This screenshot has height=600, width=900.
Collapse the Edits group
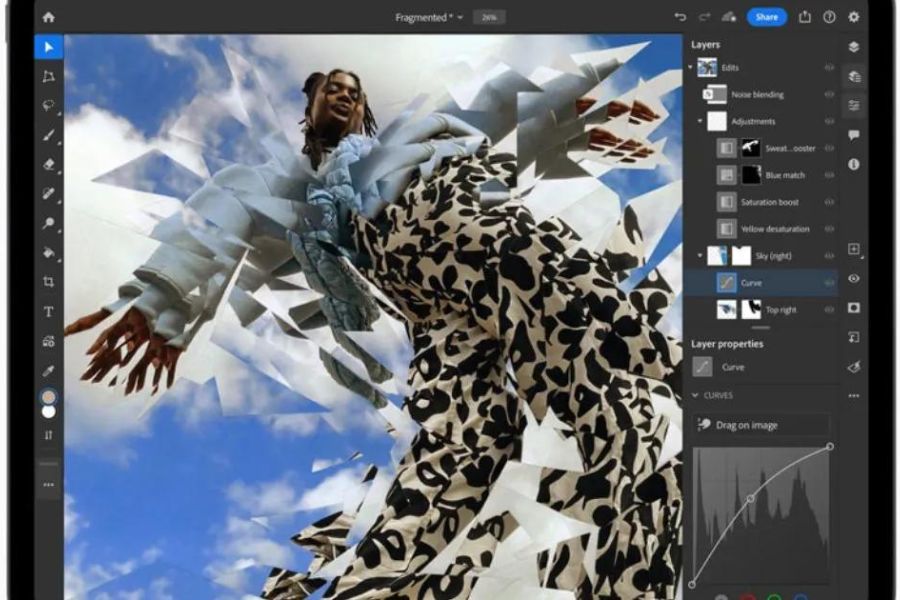[690, 67]
